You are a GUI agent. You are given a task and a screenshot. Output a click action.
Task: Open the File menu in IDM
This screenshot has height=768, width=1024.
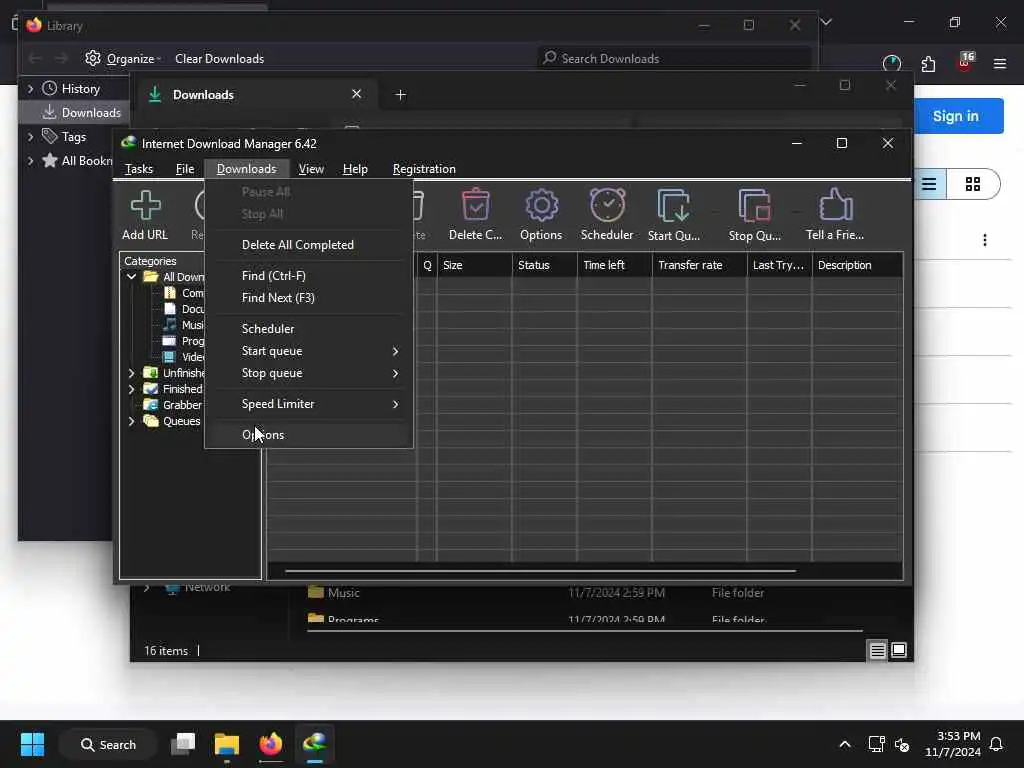click(x=185, y=169)
